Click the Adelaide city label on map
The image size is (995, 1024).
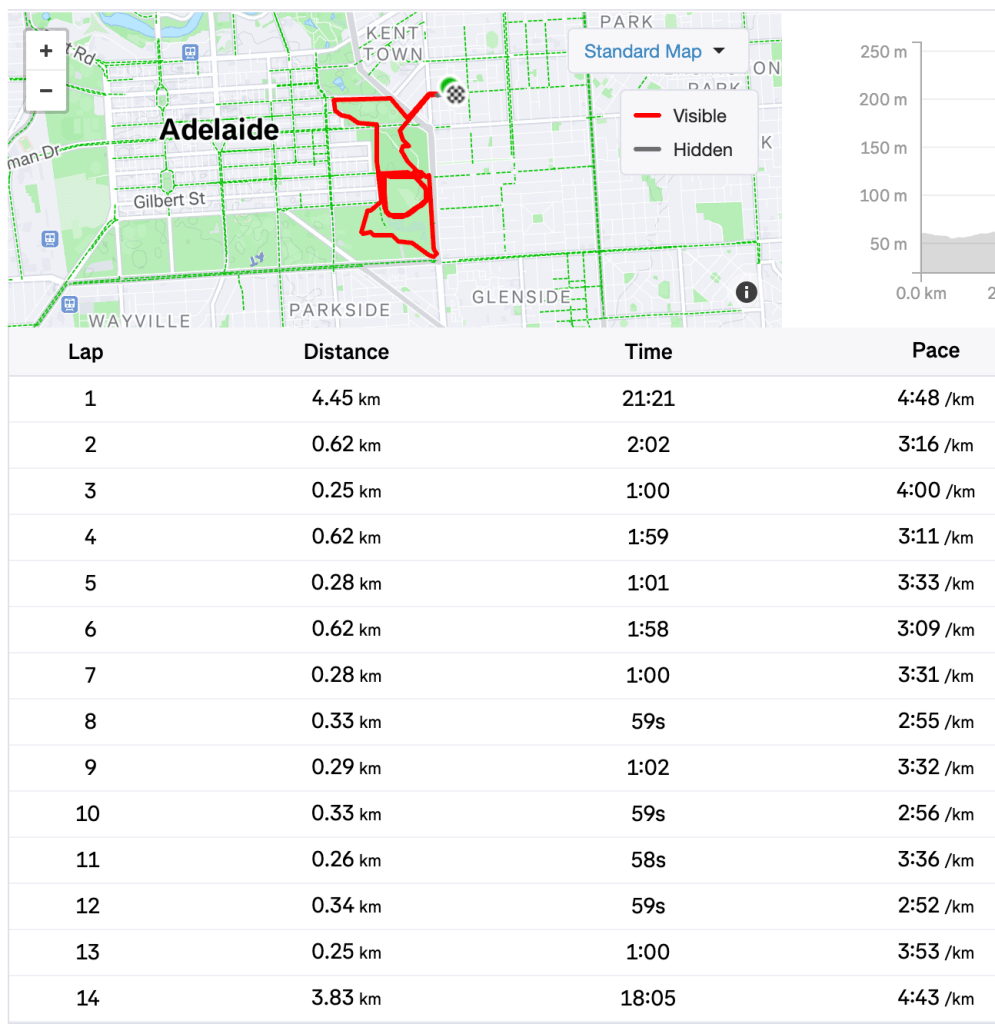(219, 130)
